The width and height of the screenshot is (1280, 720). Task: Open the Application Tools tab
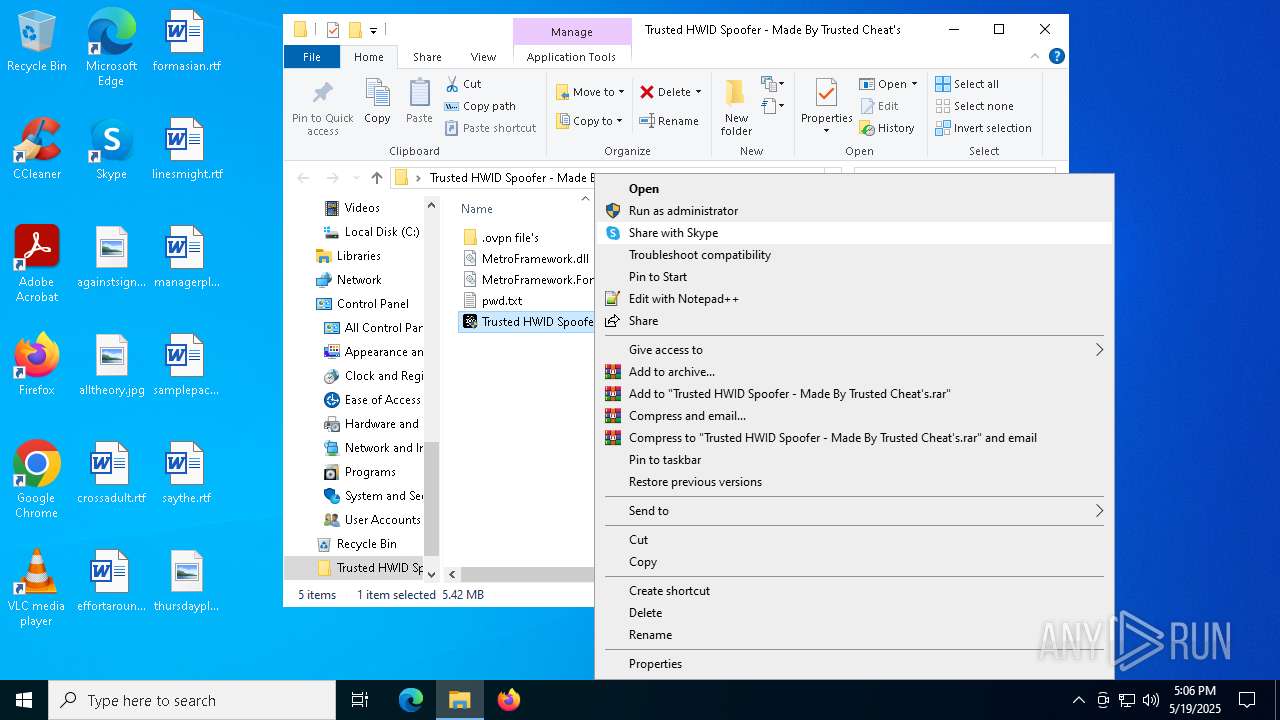tap(571, 57)
